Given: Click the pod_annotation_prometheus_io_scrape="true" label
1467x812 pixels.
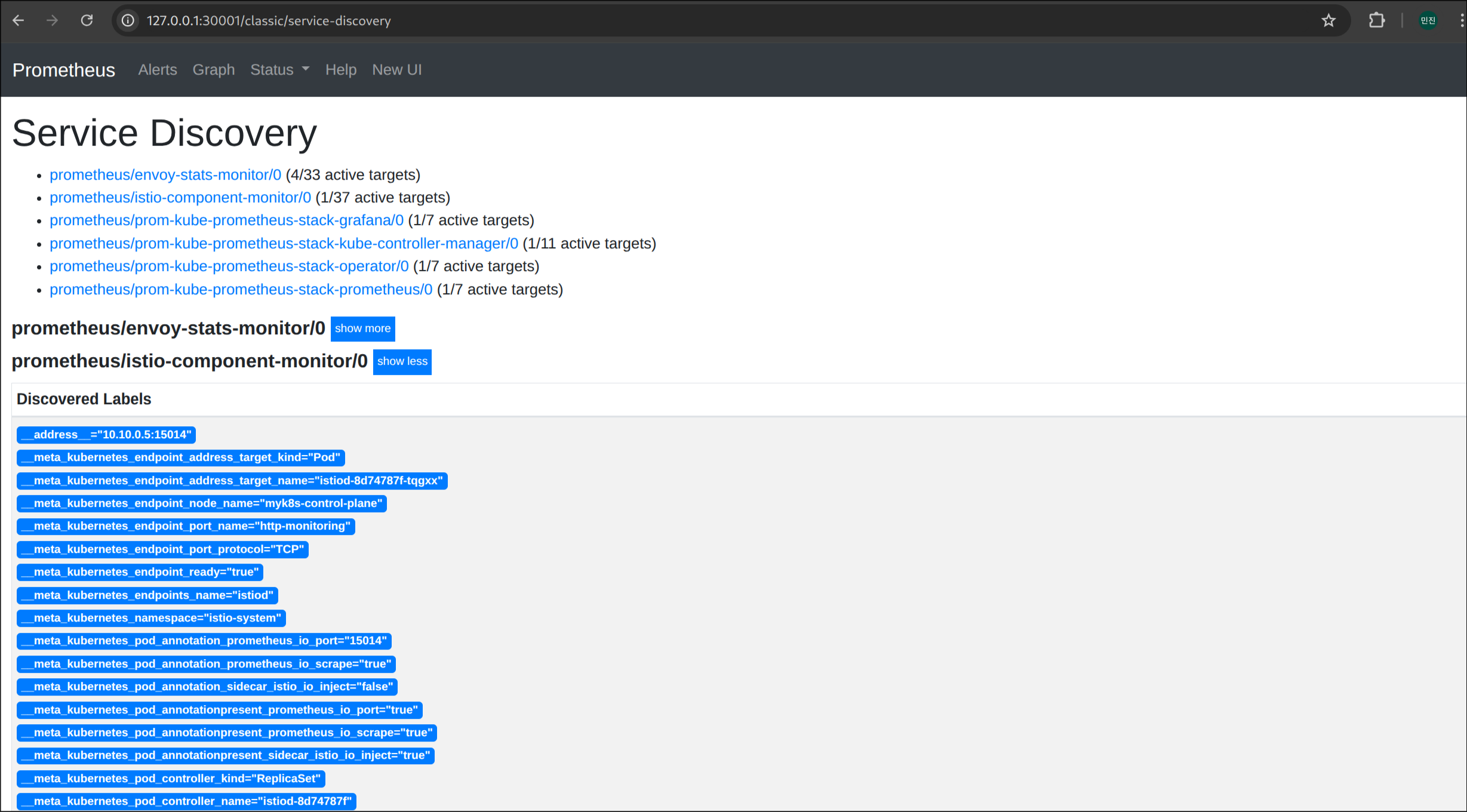Looking at the screenshot, I should (207, 664).
